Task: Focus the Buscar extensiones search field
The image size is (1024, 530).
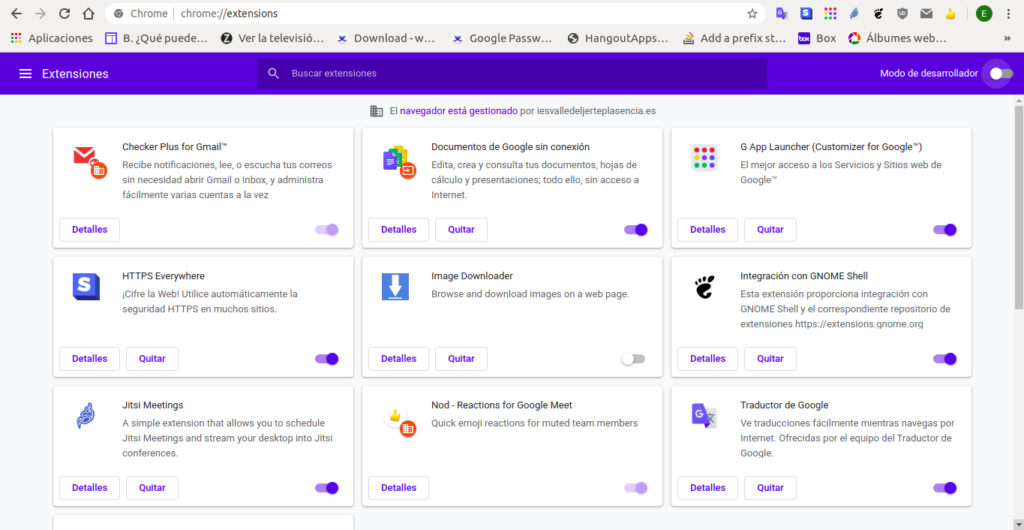Action: point(512,74)
